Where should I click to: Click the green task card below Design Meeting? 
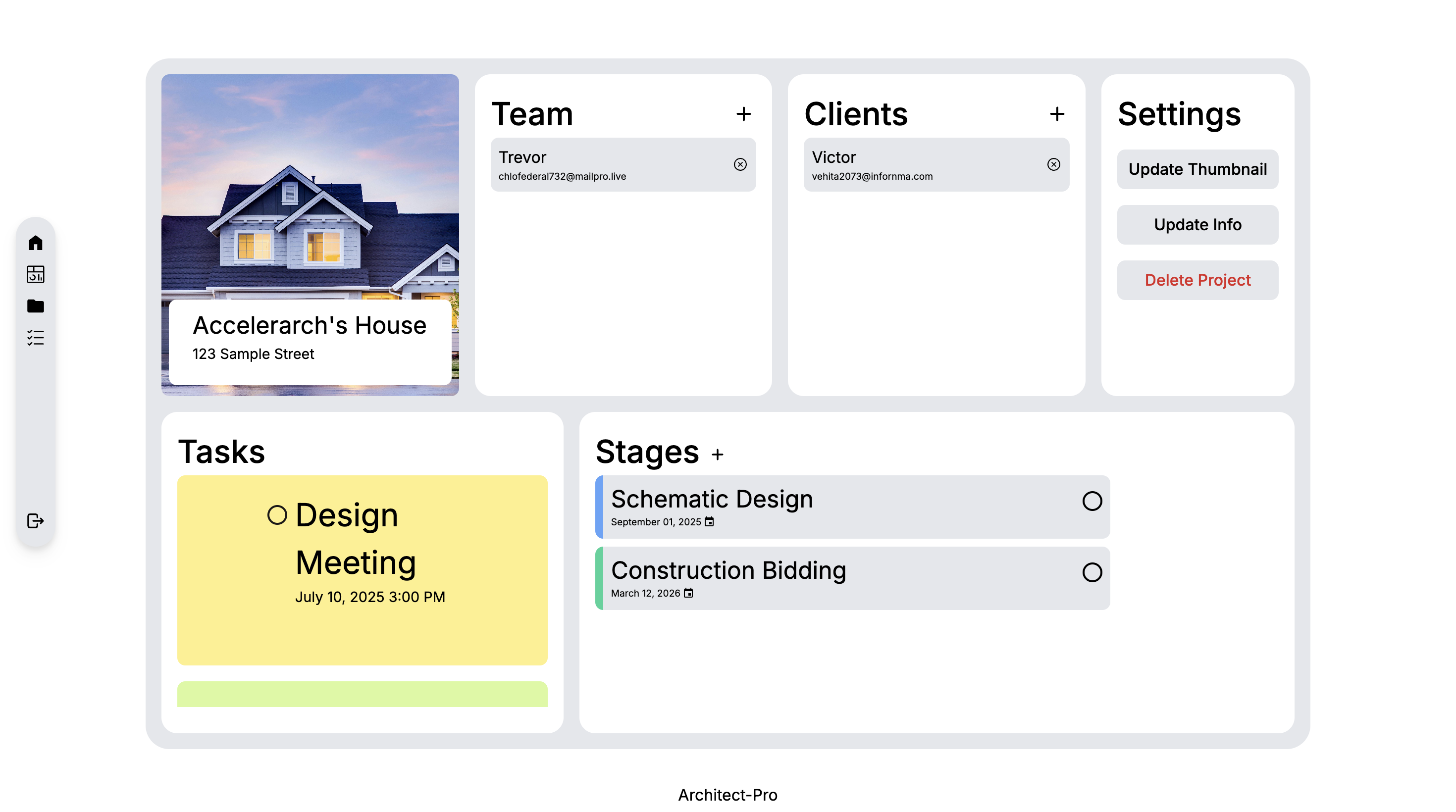[362, 695]
